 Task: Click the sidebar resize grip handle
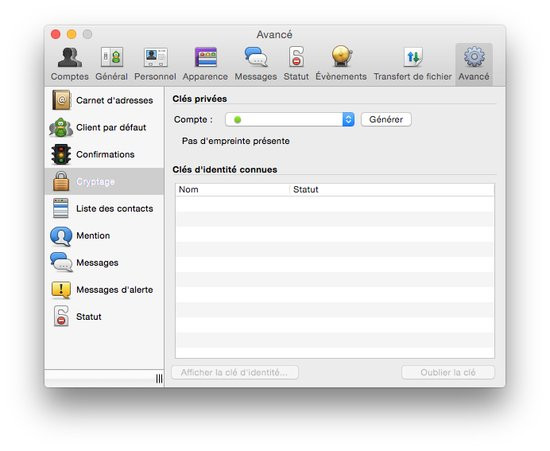point(159,378)
